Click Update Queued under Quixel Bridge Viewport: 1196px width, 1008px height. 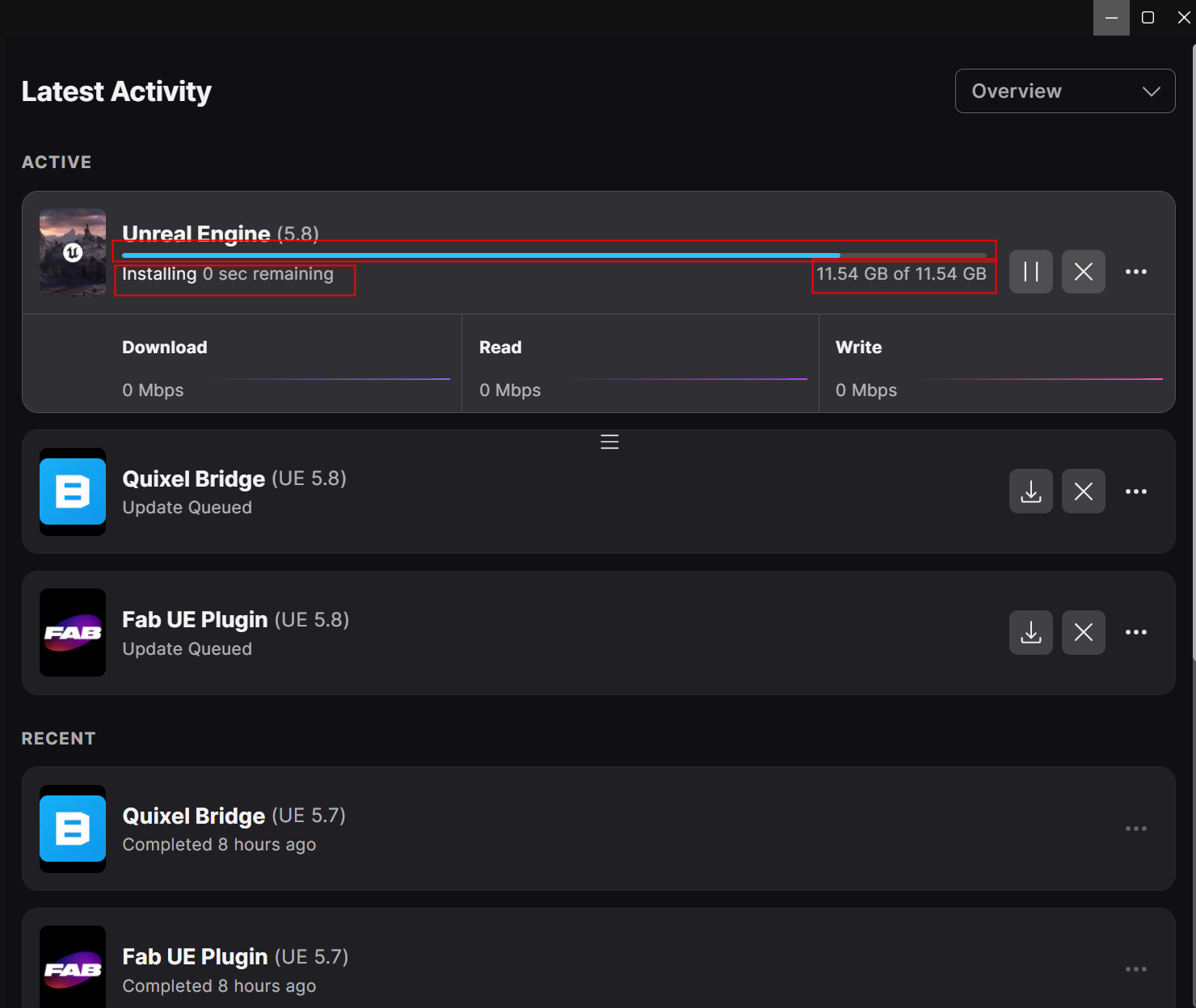[187, 508]
